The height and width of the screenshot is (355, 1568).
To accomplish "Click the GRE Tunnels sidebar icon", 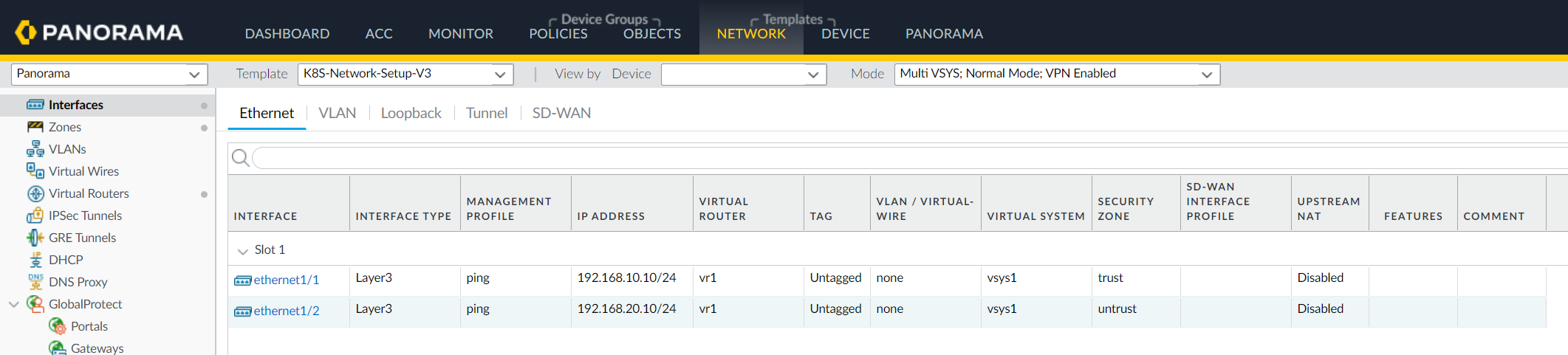I will click(35, 238).
